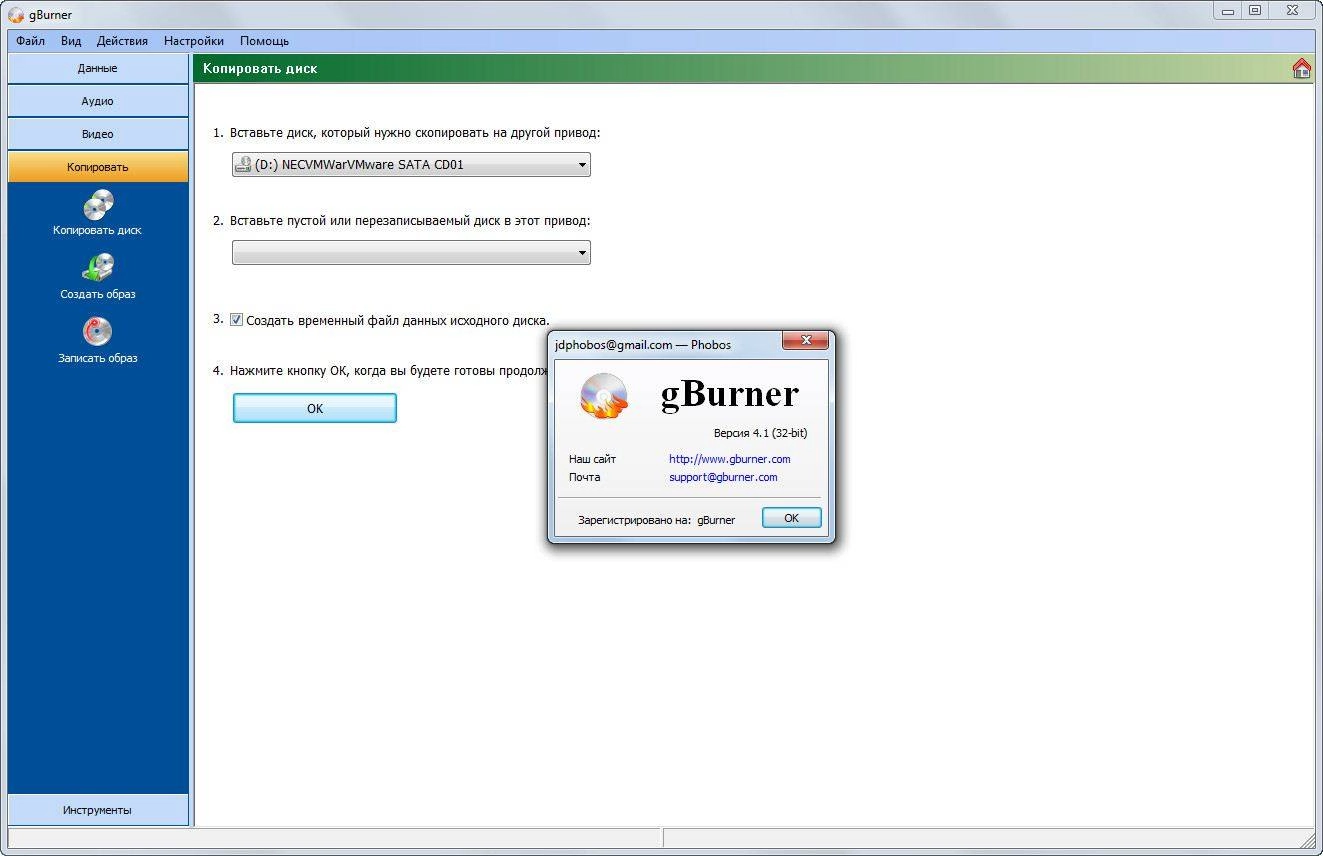The height and width of the screenshot is (856, 1323).
Task: Minimize the gBurner main window
Action: pyautogui.click(x=1227, y=11)
